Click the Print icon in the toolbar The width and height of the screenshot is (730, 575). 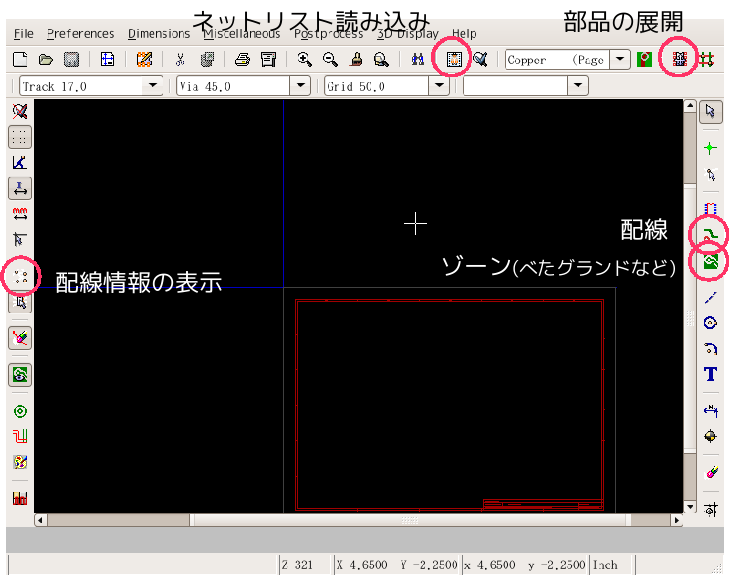[242, 60]
